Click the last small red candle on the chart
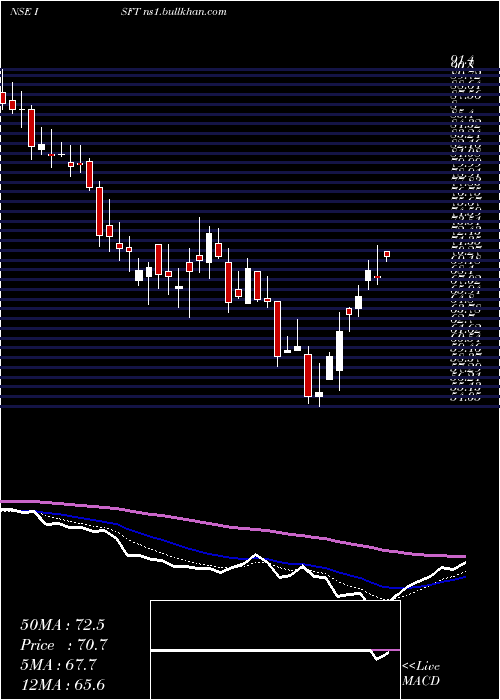500x700 pixels. coord(387,254)
